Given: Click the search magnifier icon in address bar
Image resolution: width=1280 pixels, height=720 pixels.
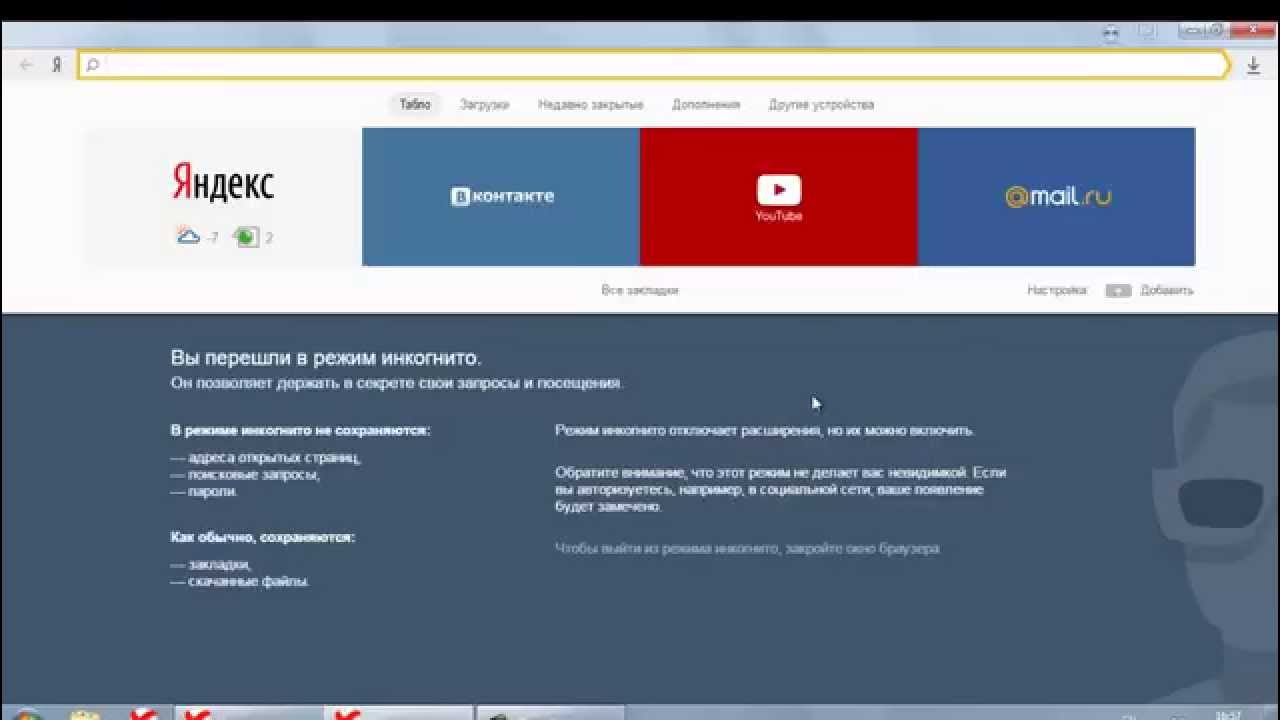Looking at the screenshot, I should (x=92, y=65).
